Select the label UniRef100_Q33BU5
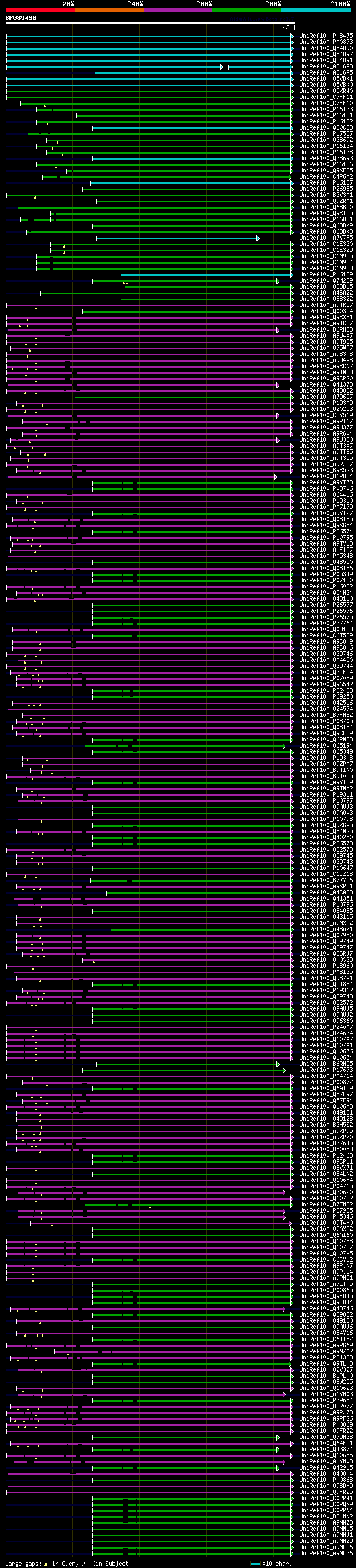This screenshot has height=1568, width=356. (x=326, y=286)
